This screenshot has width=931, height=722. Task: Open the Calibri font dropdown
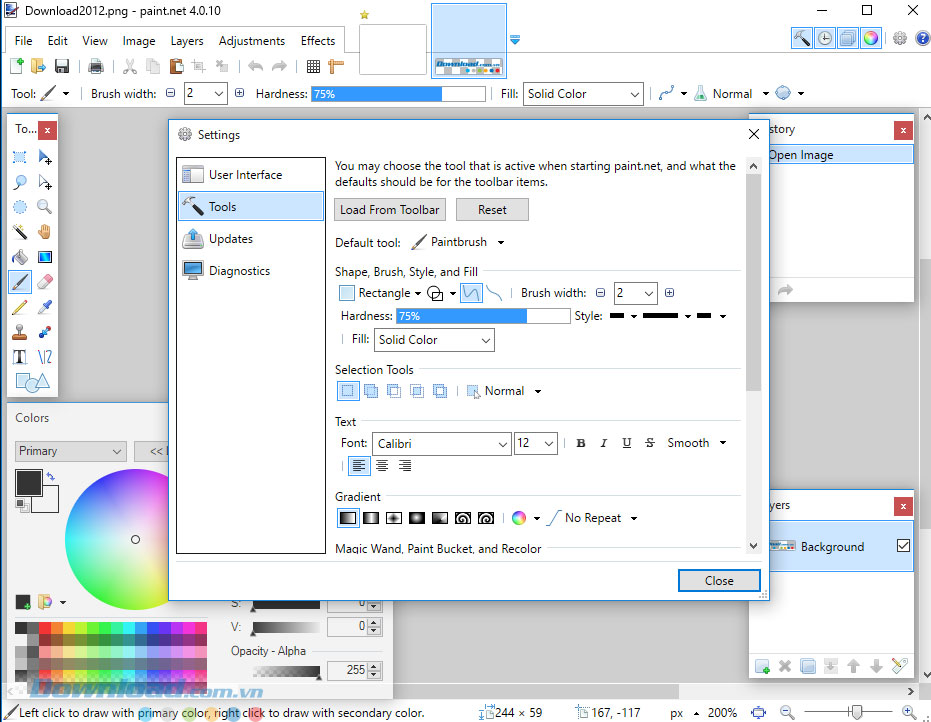(441, 444)
